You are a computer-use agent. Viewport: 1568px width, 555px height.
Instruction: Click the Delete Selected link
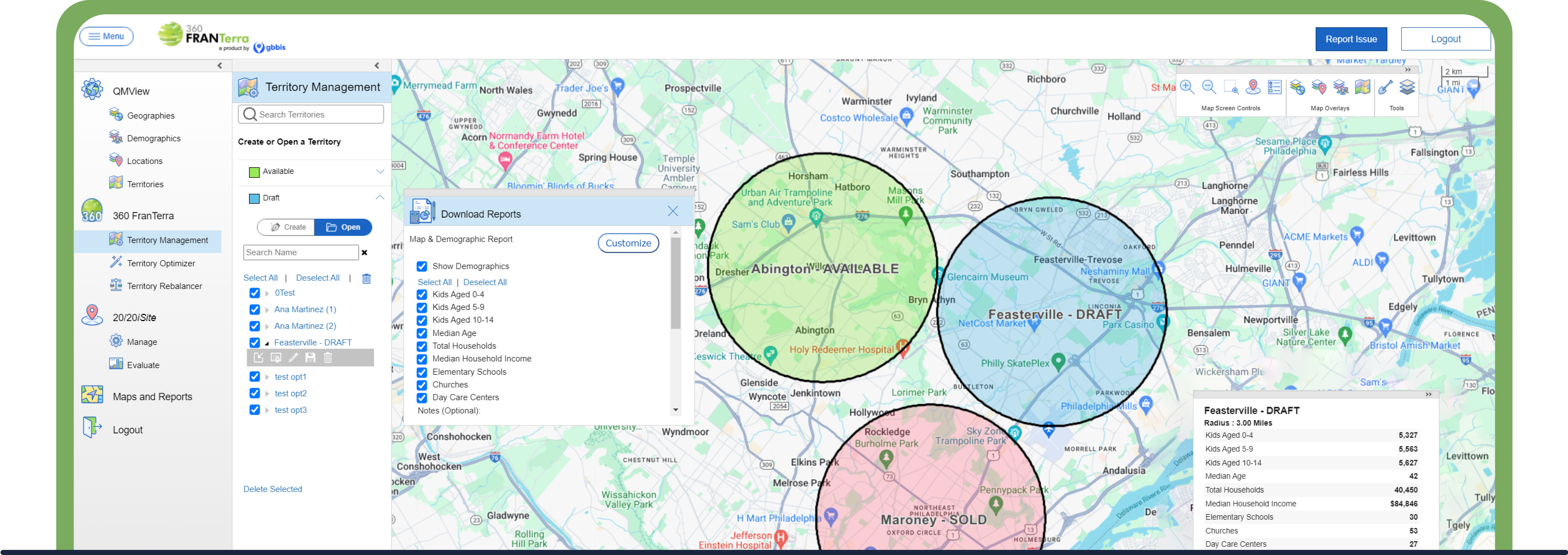[273, 489]
